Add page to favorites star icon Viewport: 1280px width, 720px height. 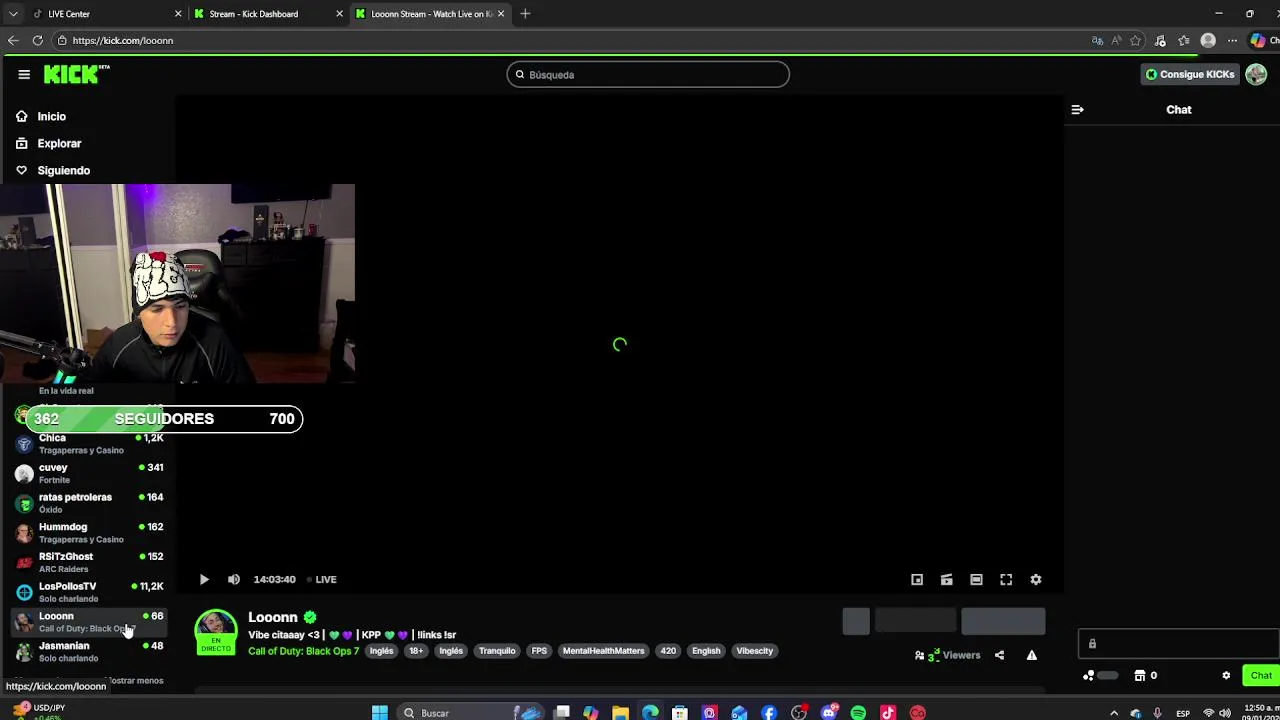pyautogui.click(x=1135, y=41)
